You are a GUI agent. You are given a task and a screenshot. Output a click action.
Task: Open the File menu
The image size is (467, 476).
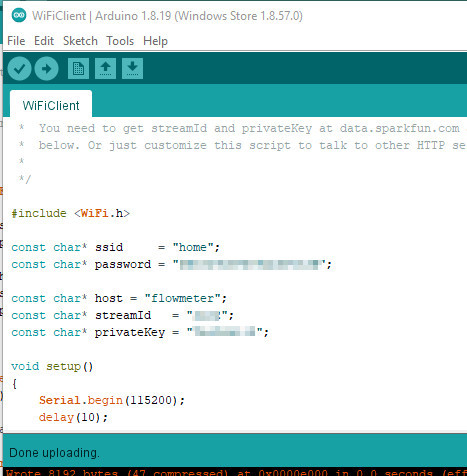click(x=16, y=41)
